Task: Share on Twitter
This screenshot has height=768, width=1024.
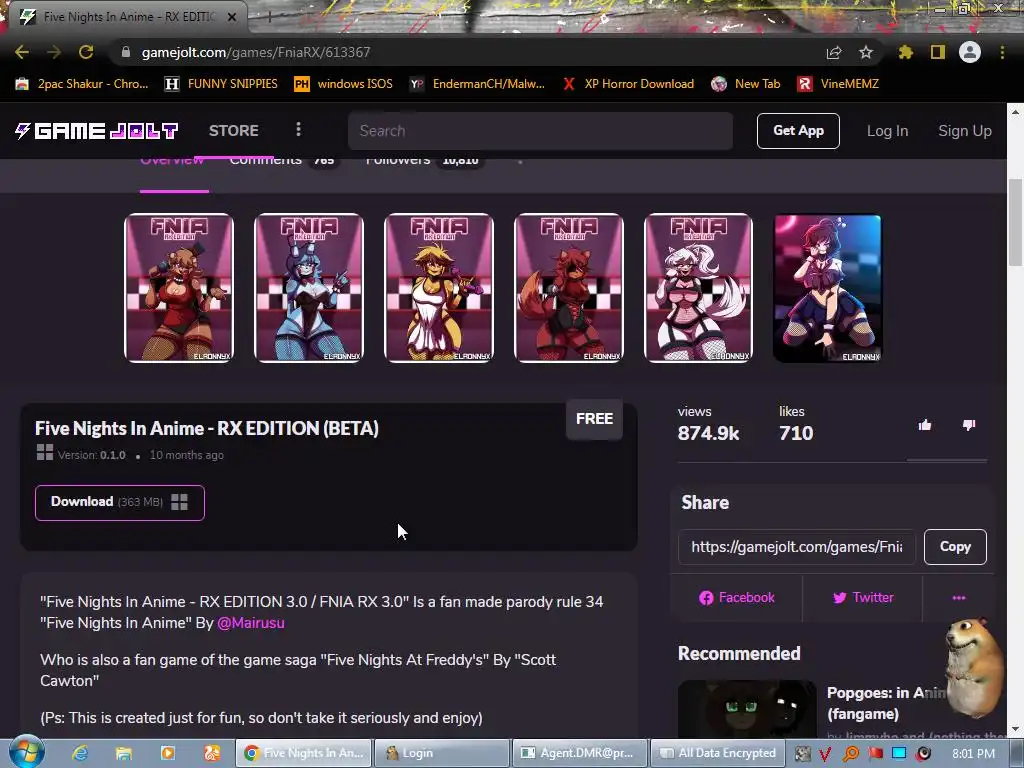Action: (863, 598)
